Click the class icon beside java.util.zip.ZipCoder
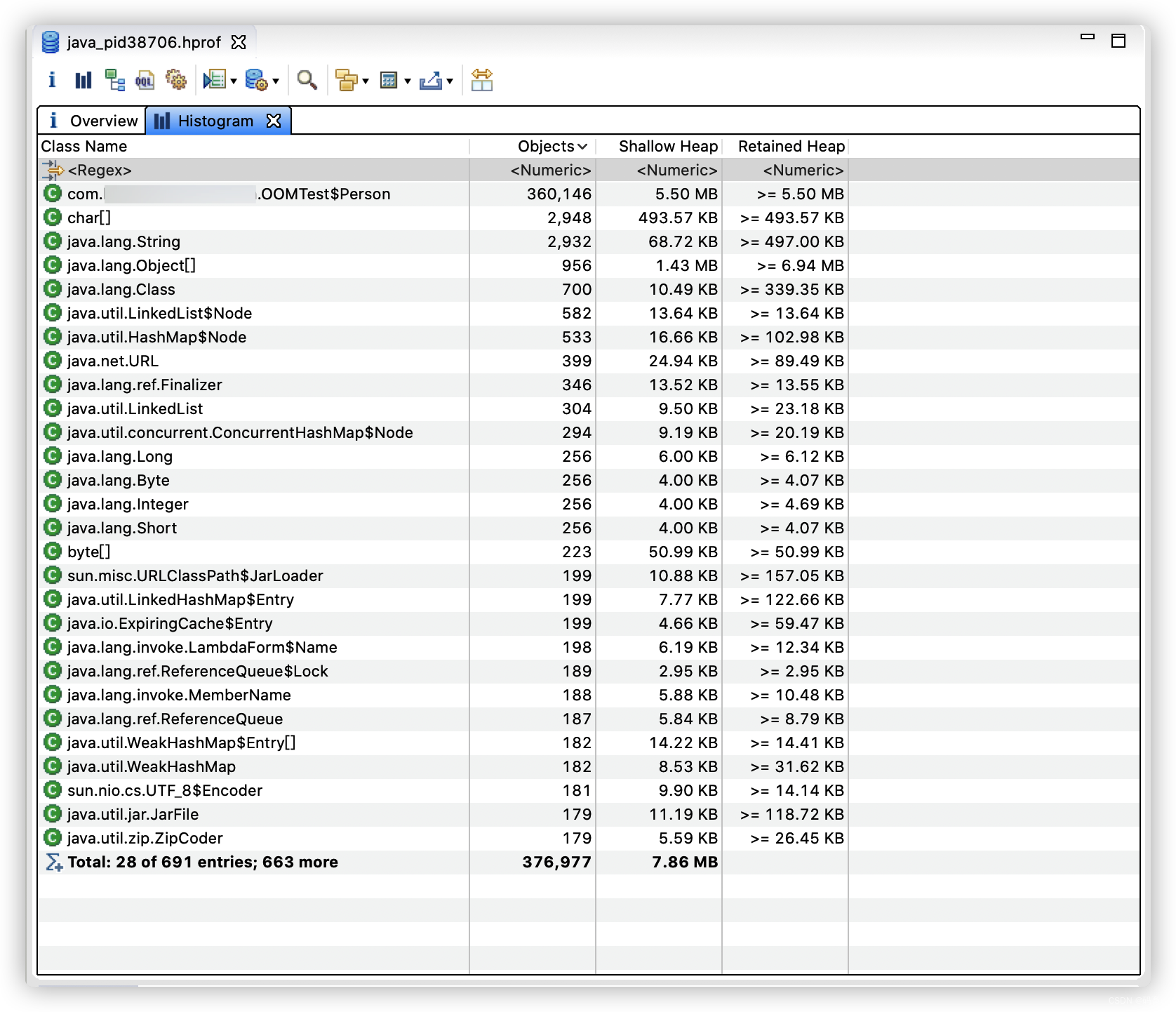 (53, 837)
